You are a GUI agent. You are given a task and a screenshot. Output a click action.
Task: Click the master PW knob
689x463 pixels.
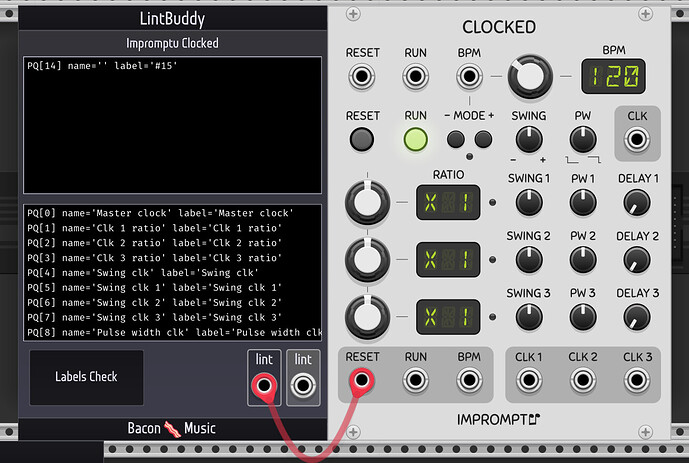(x=583, y=140)
